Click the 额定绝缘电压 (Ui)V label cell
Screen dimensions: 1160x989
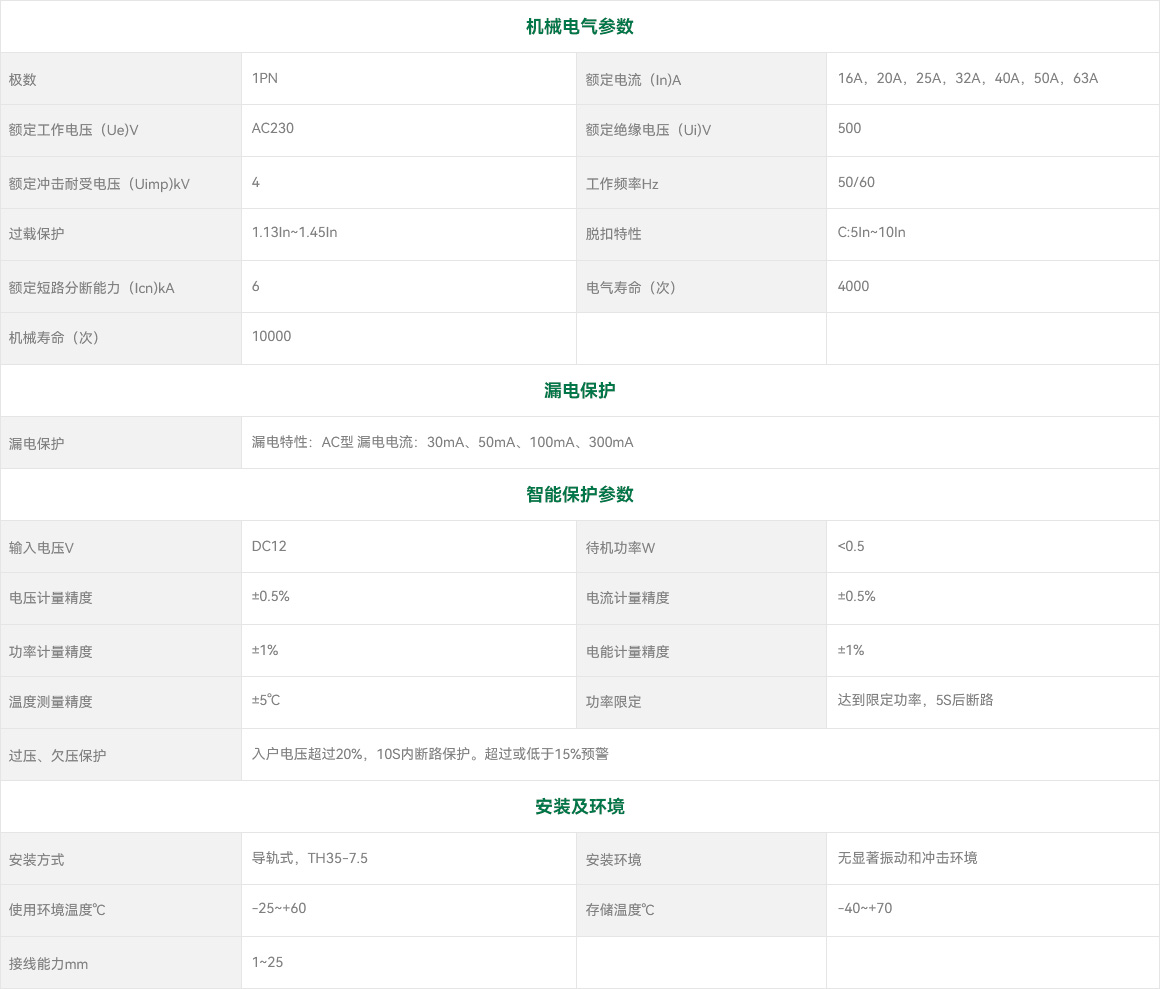648,130
